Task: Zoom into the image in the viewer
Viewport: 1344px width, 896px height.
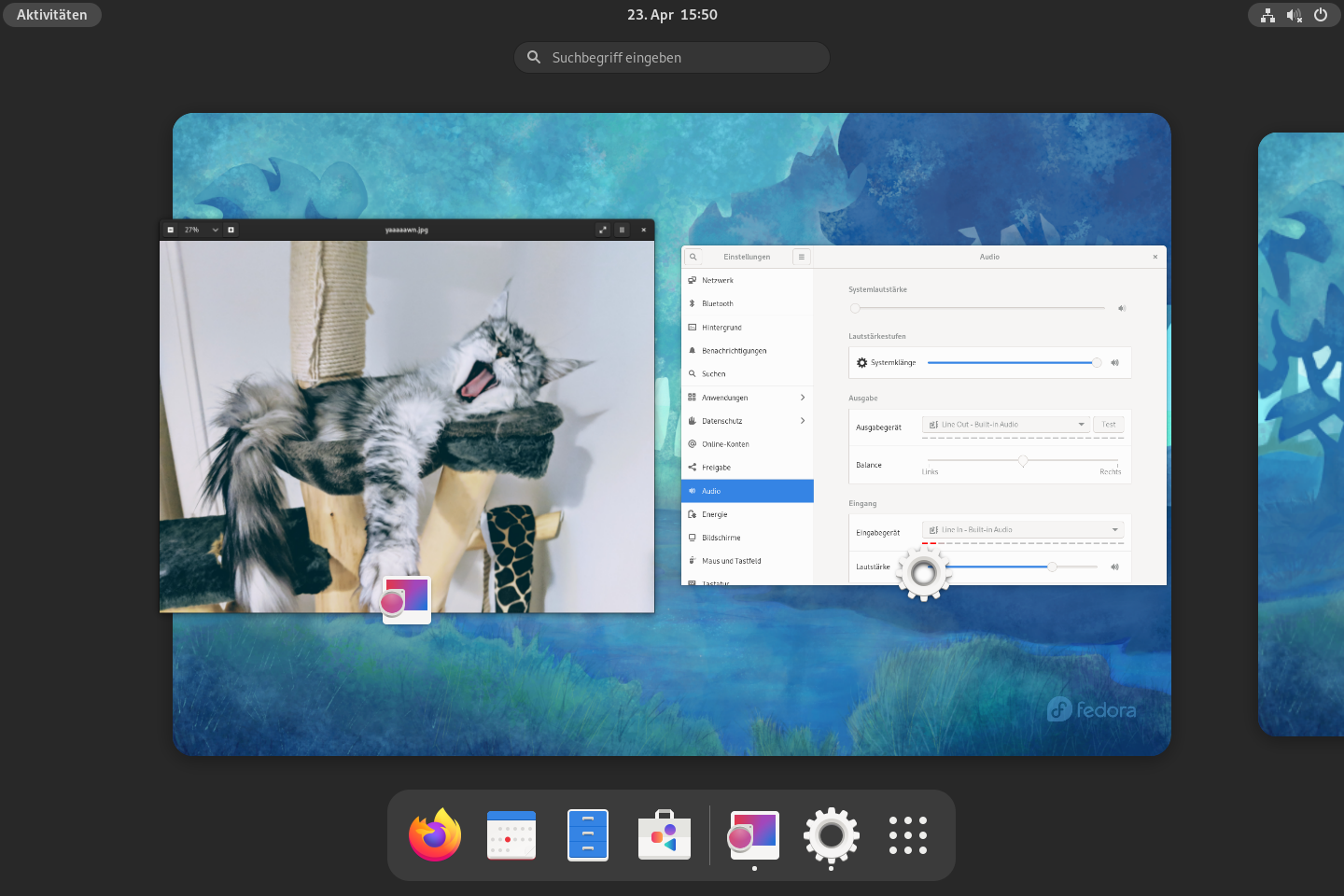Action: click(231, 229)
